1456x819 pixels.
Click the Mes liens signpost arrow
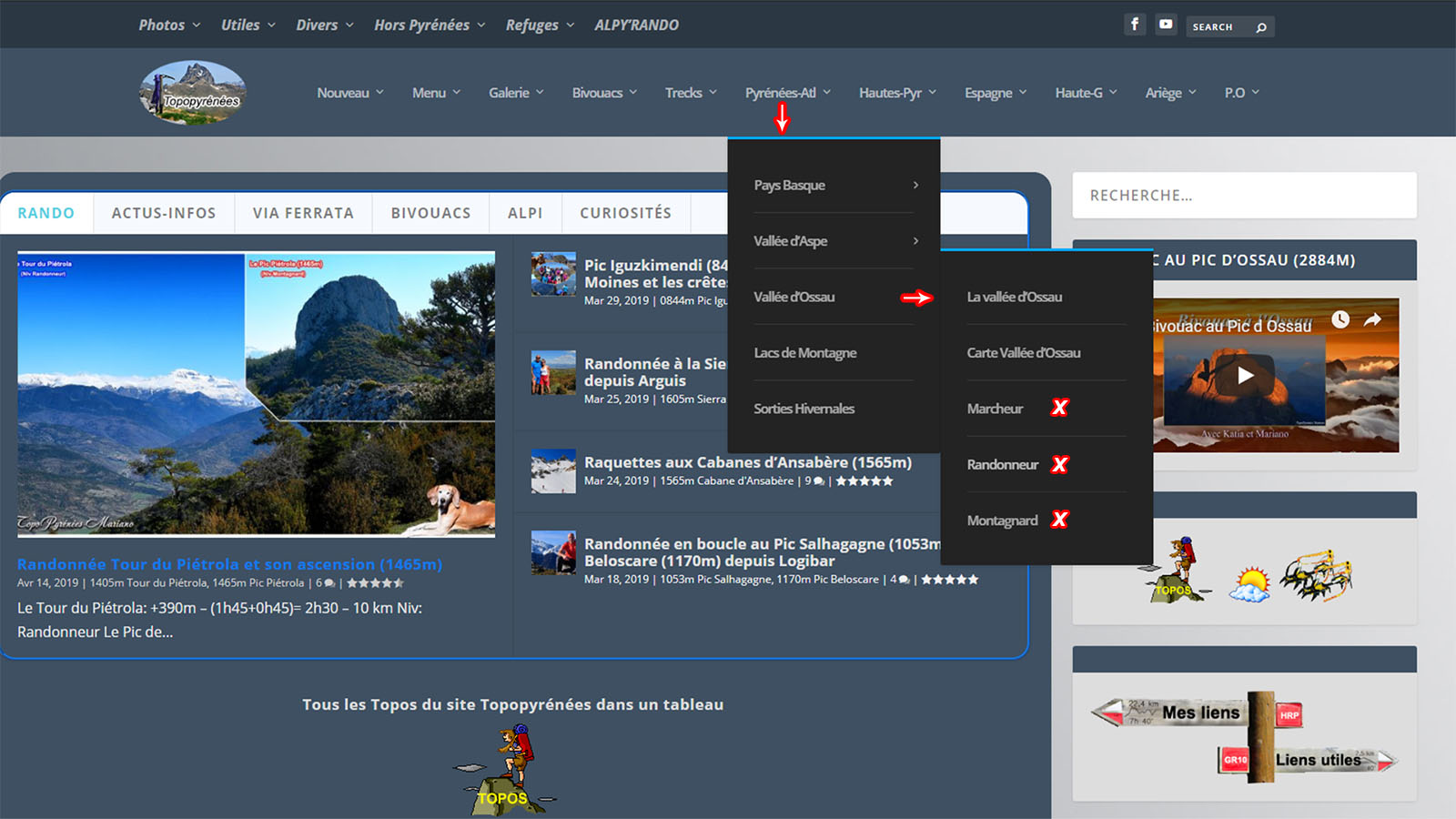coord(1168,713)
